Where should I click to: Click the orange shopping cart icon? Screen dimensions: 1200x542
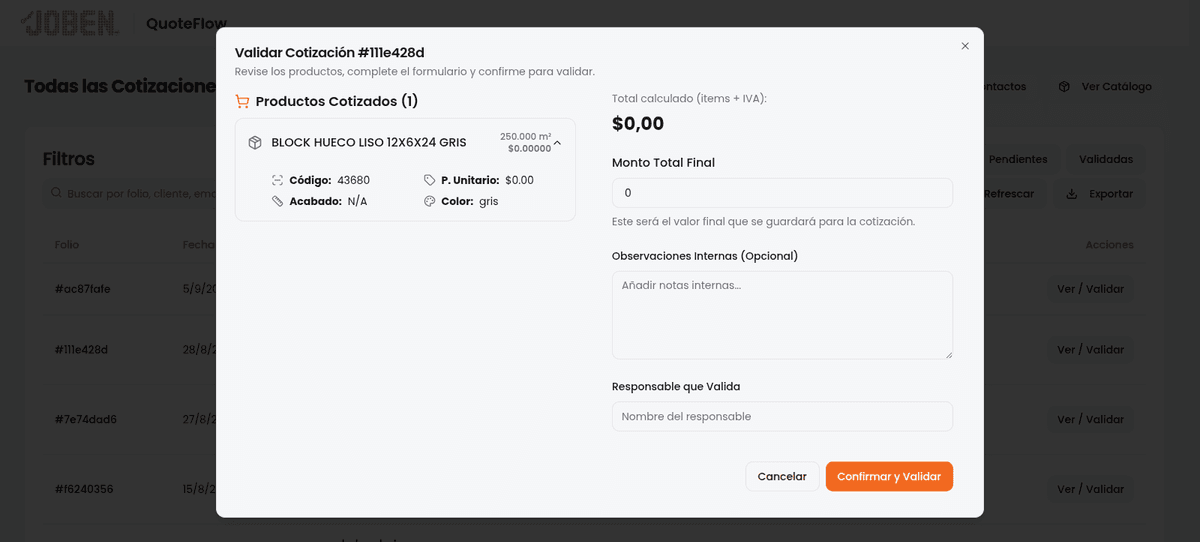[242, 101]
